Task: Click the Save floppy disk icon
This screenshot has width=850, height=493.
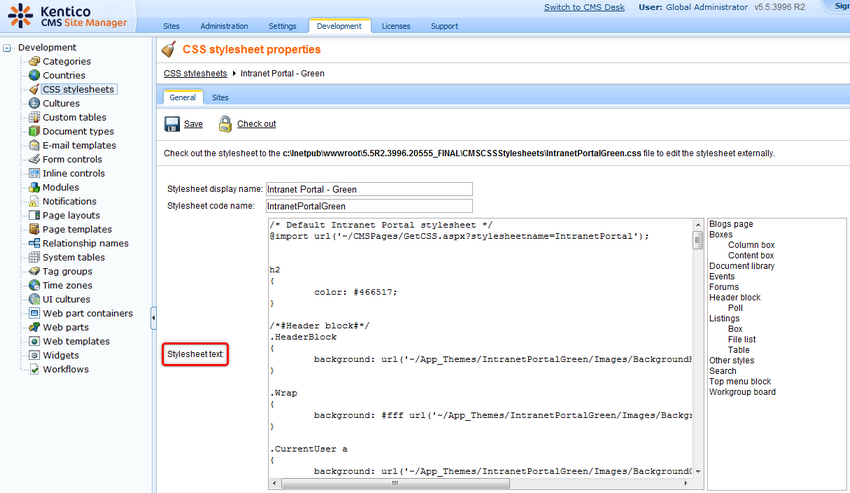Action: 172,124
